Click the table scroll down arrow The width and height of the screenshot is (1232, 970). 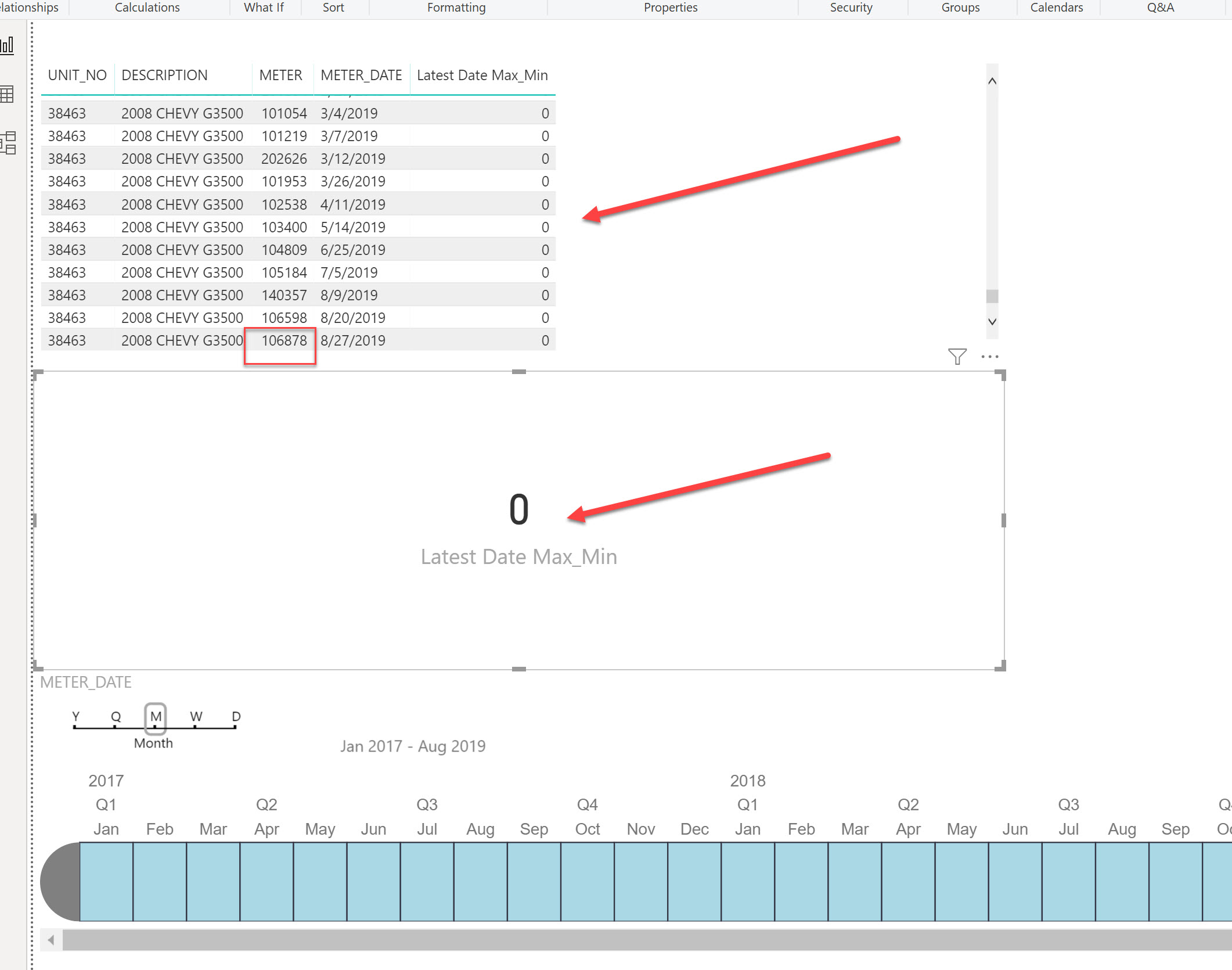click(992, 322)
